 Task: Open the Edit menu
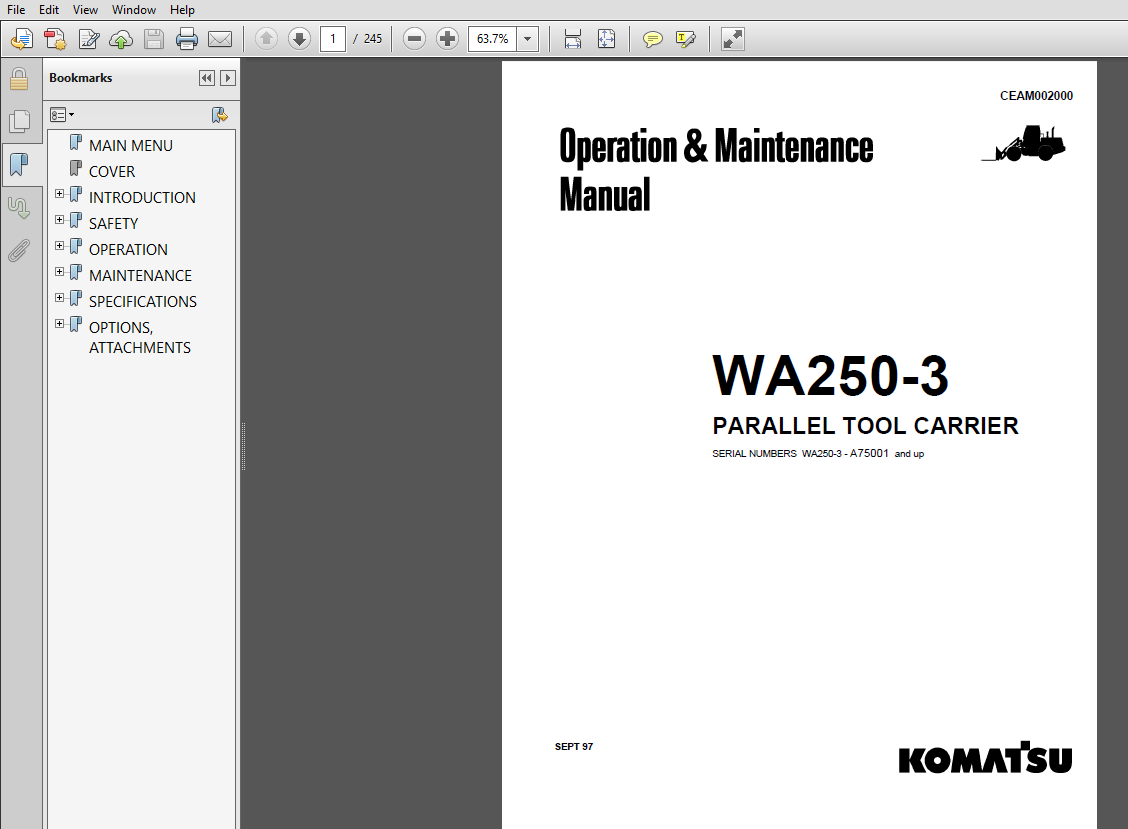click(49, 9)
